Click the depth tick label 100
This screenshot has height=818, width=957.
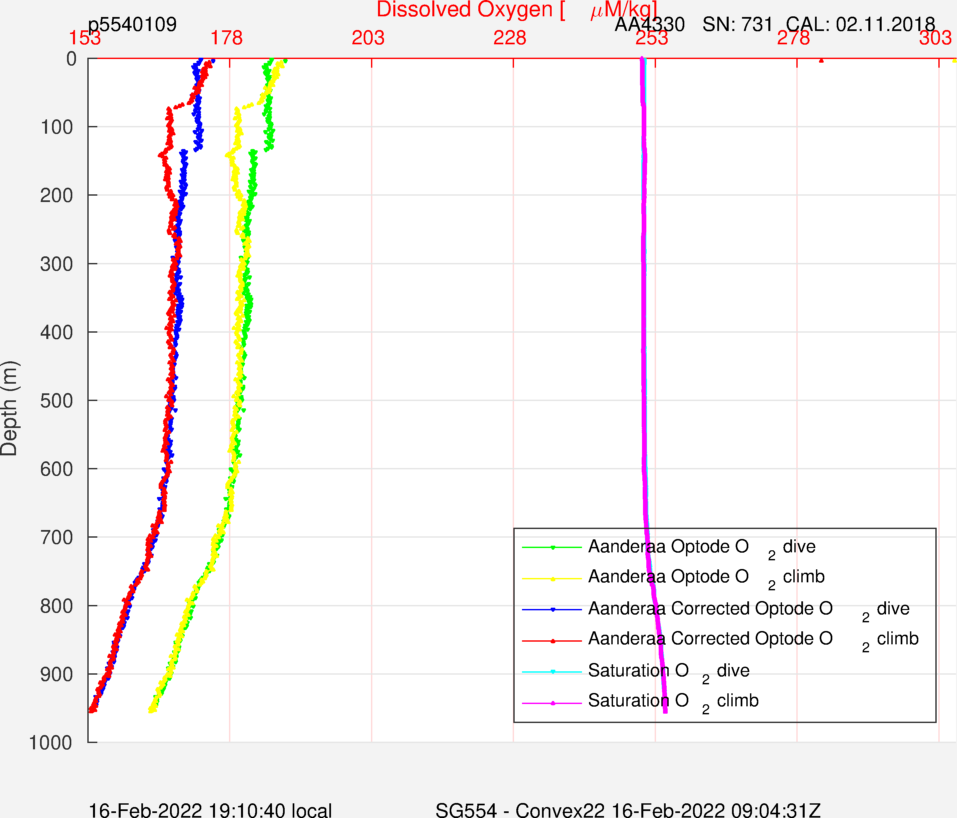click(x=56, y=127)
